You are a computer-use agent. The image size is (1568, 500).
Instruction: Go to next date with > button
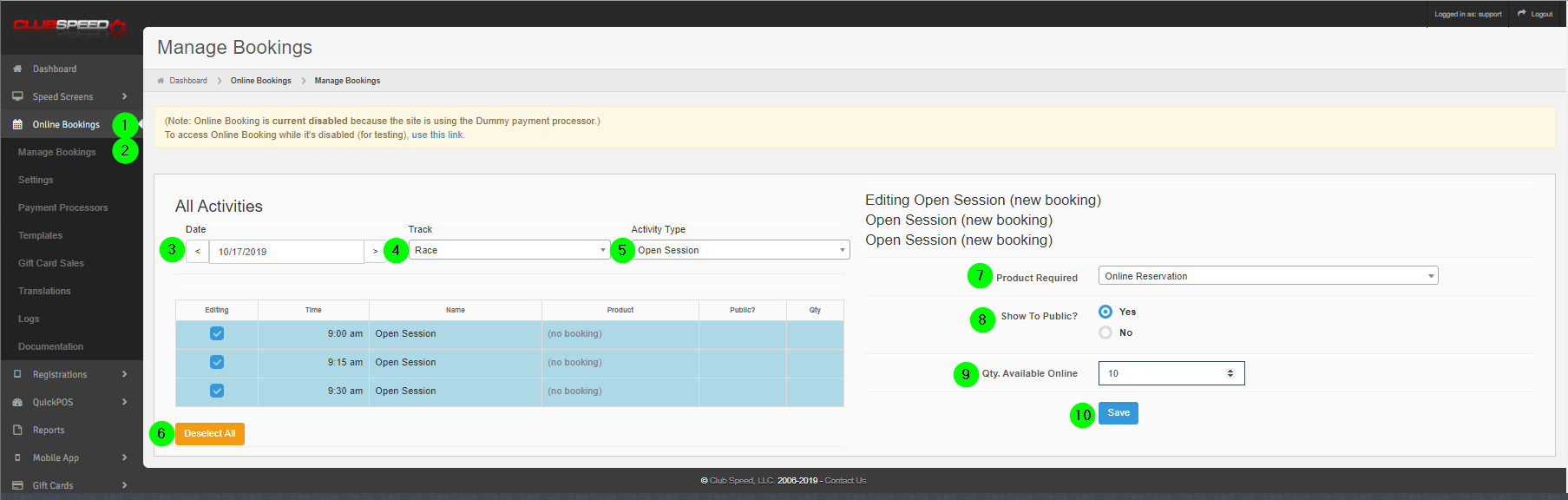click(375, 252)
